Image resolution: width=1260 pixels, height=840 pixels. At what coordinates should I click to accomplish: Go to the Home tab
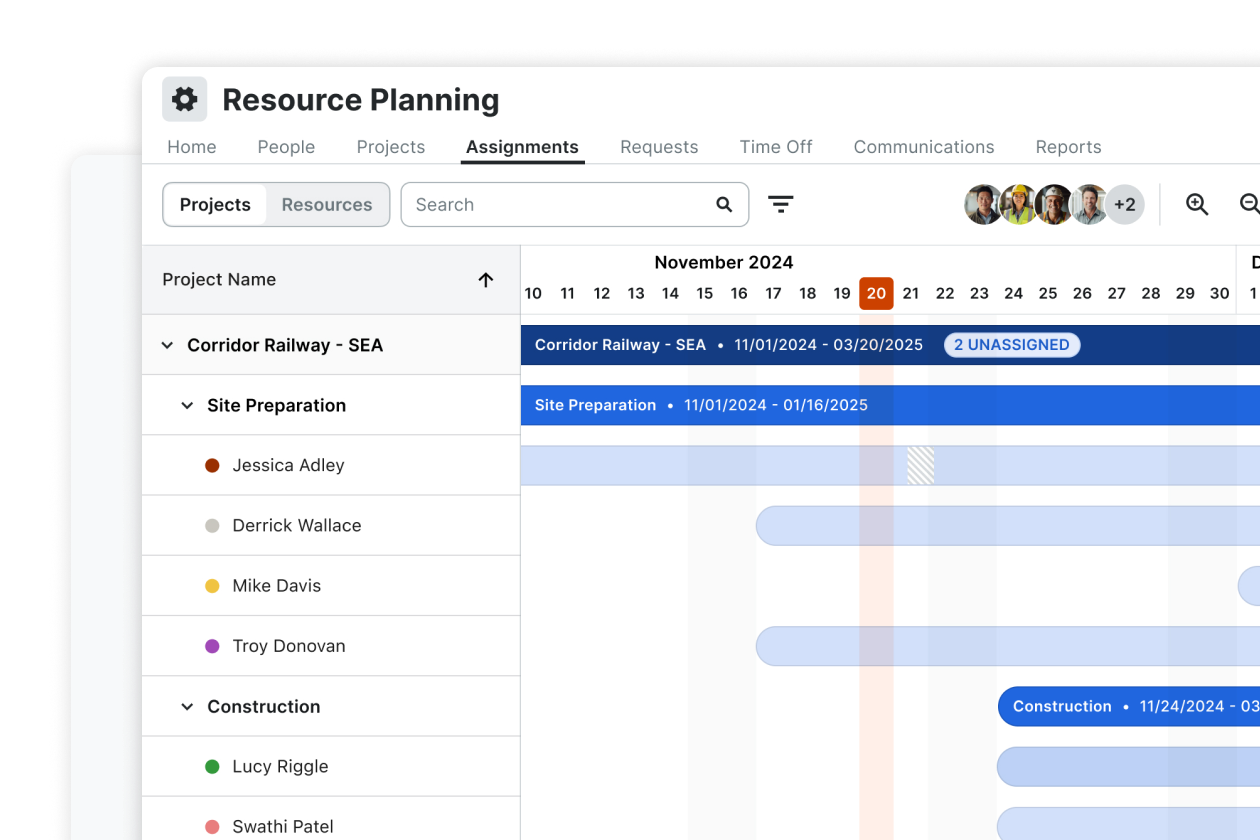[x=192, y=147]
